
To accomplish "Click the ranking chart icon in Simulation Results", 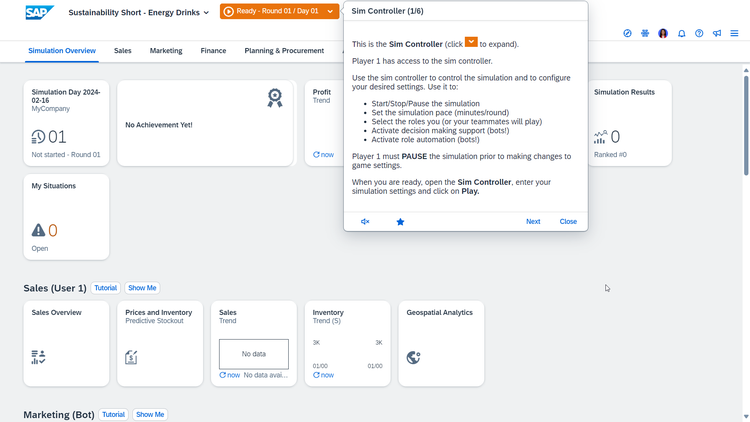I will (601, 137).
